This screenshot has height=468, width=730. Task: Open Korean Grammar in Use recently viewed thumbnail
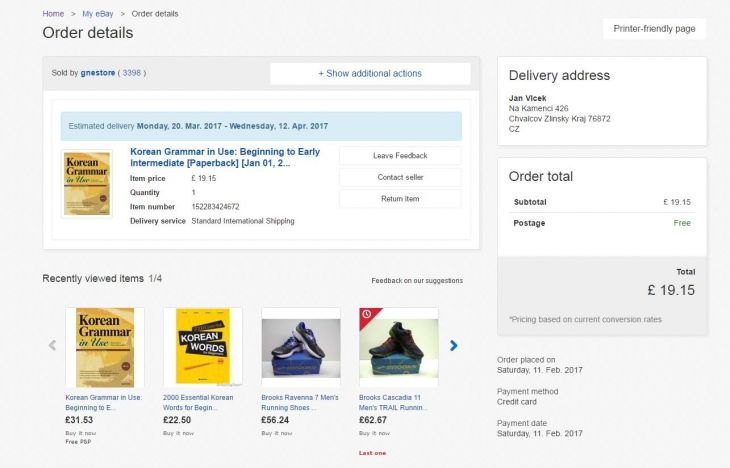point(105,347)
